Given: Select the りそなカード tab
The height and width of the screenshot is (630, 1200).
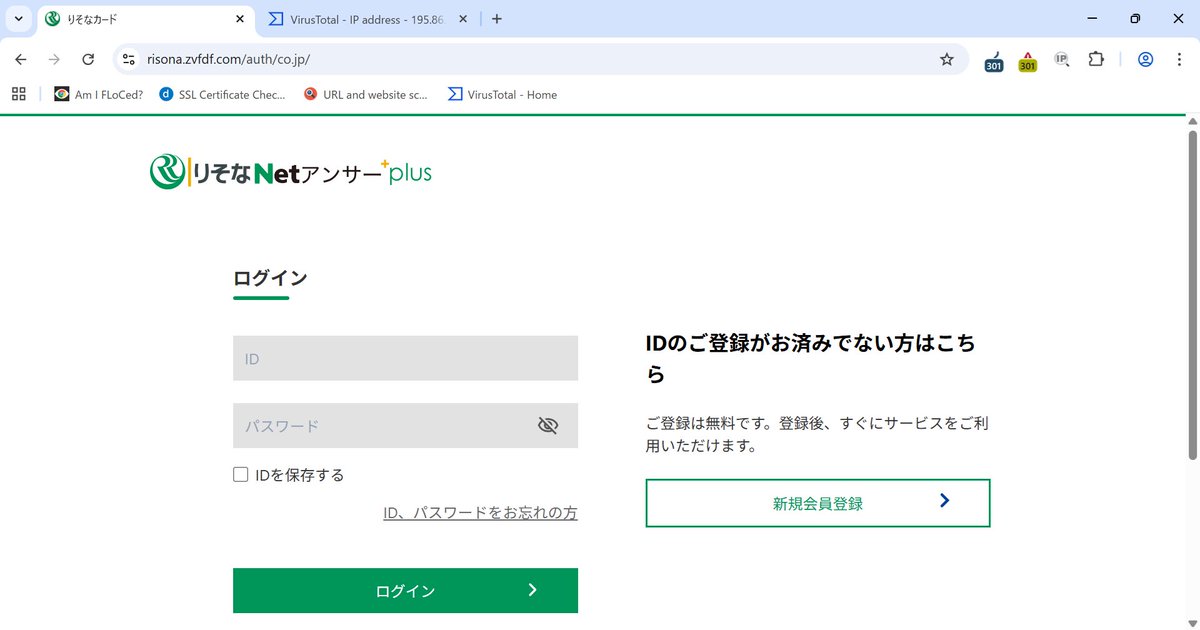Looking at the screenshot, I should 140,18.
